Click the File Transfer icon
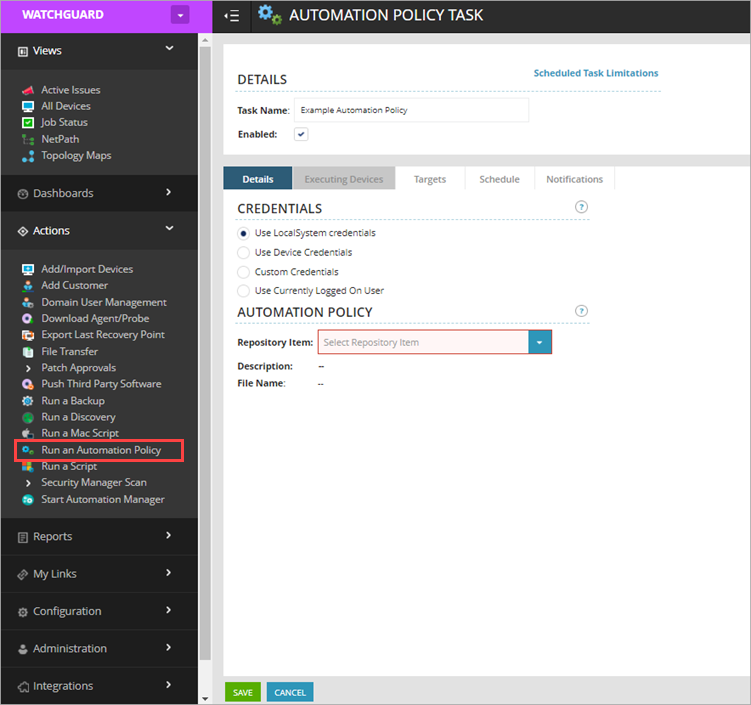Image resolution: width=751 pixels, height=705 pixels. coord(28,352)
